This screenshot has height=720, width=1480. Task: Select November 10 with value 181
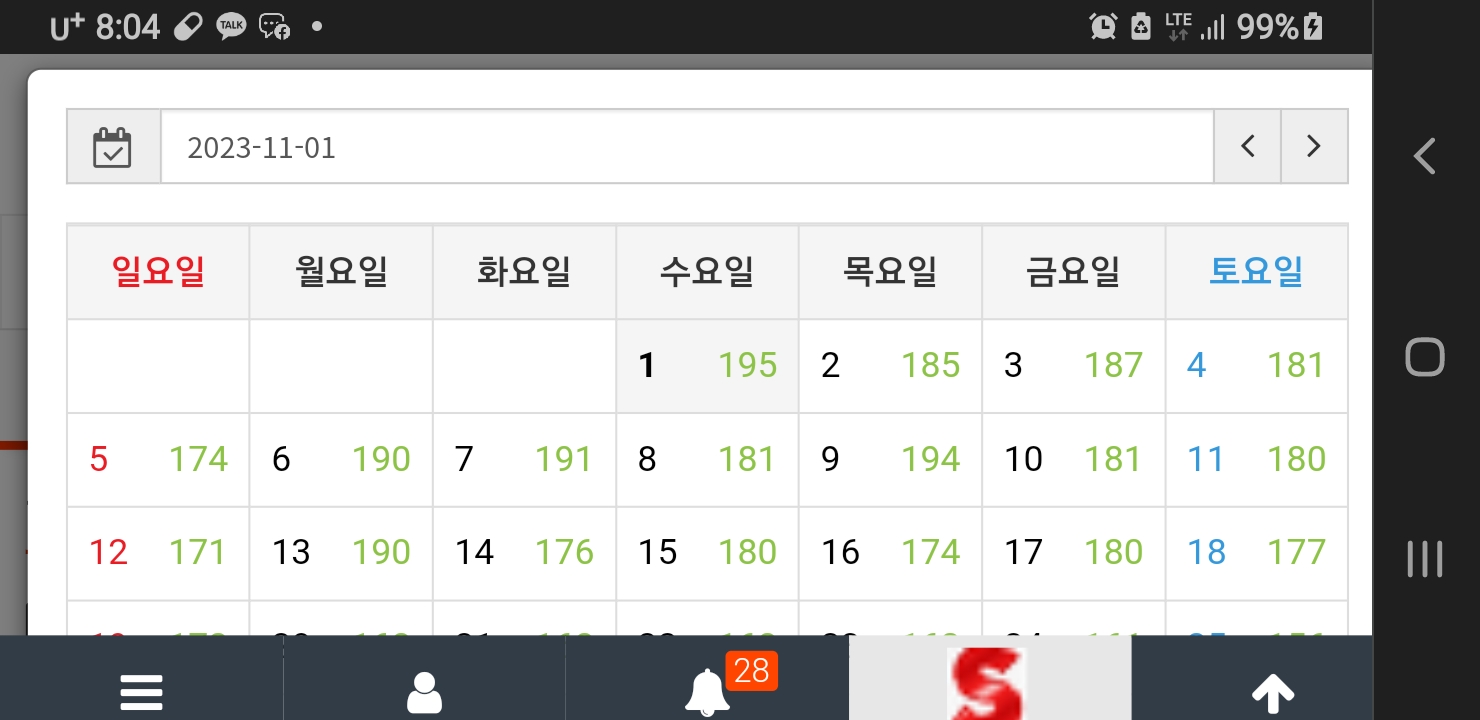pyautogui.click(x=1073, y=460)
